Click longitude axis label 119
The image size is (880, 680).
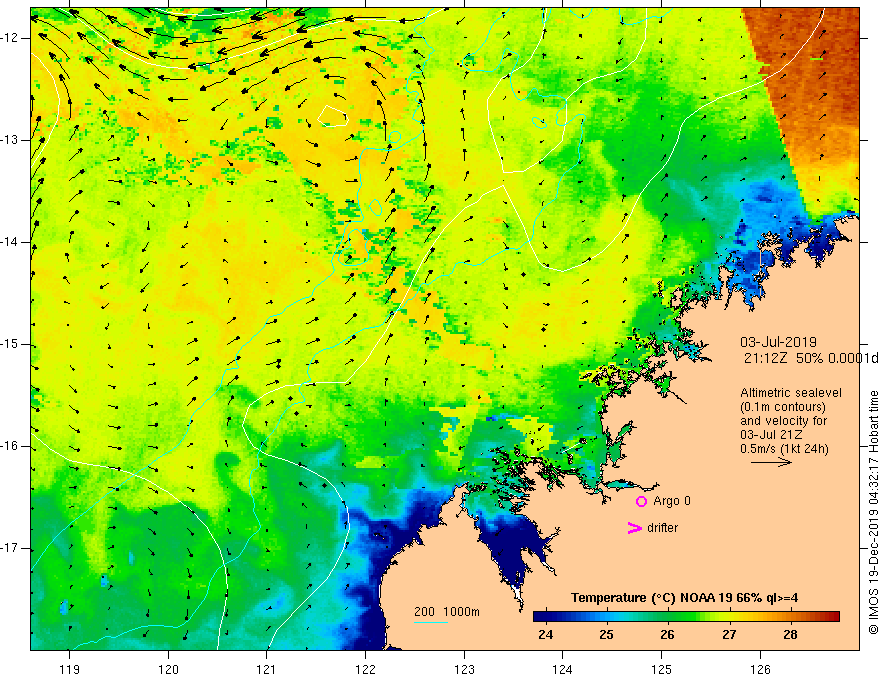pos(69,669)
